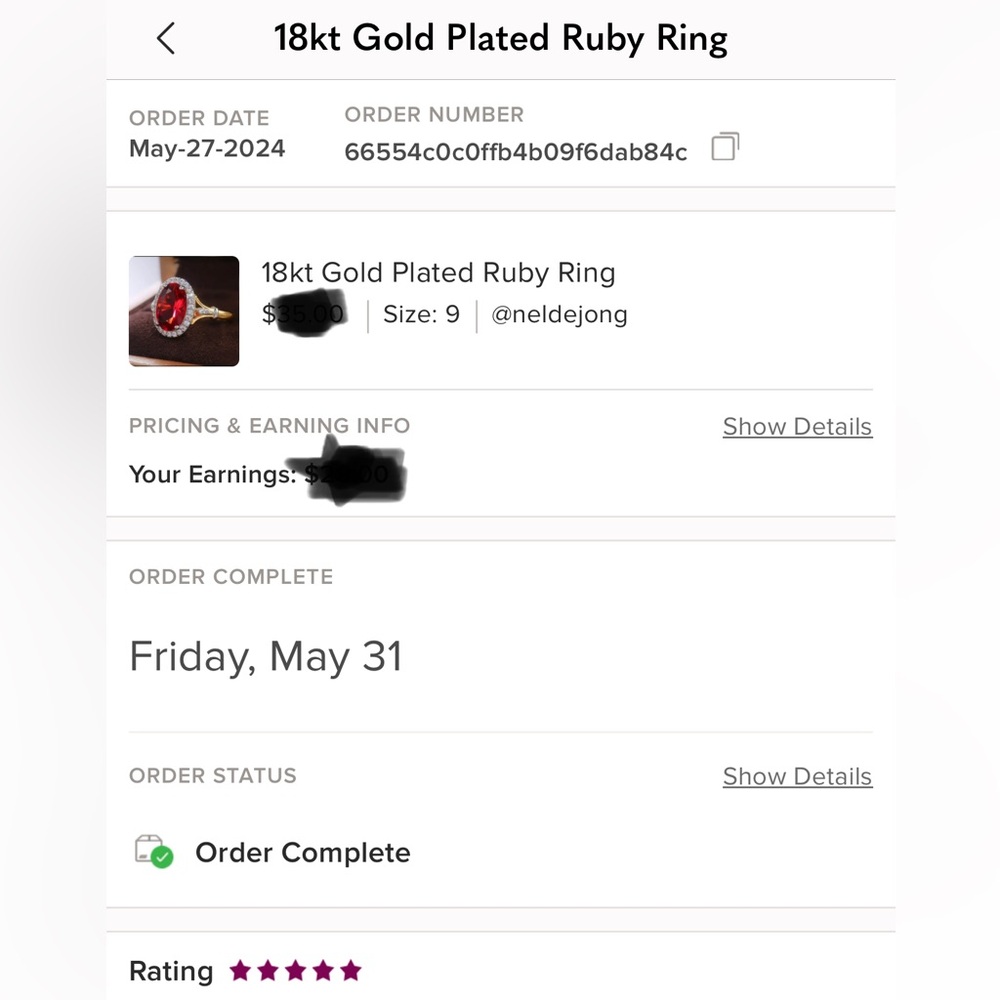Screen dimensions: 1000x1000
Task: Click the package checkmark status icon
Action: 154,852
